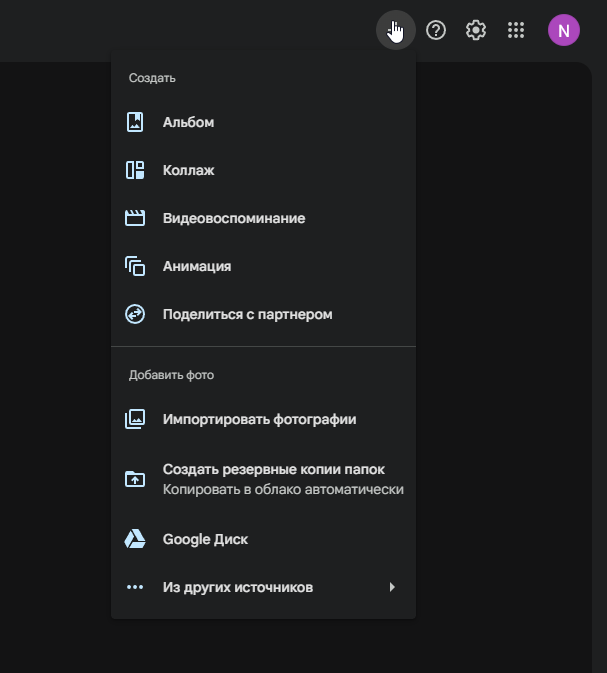607x673 pixels.
Task: Click the Добавить фото section heading
Action: pyautogui.click(x=171, y=375)
